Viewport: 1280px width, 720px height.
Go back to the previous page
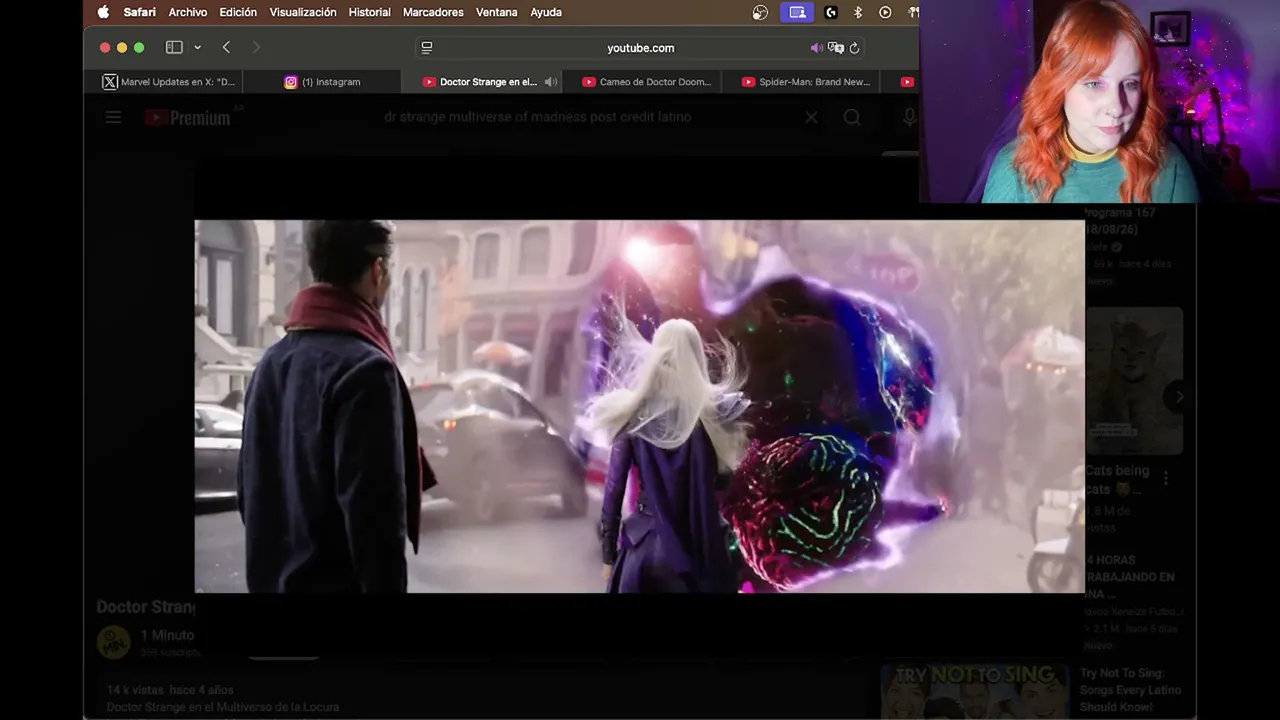coord(226,47)
